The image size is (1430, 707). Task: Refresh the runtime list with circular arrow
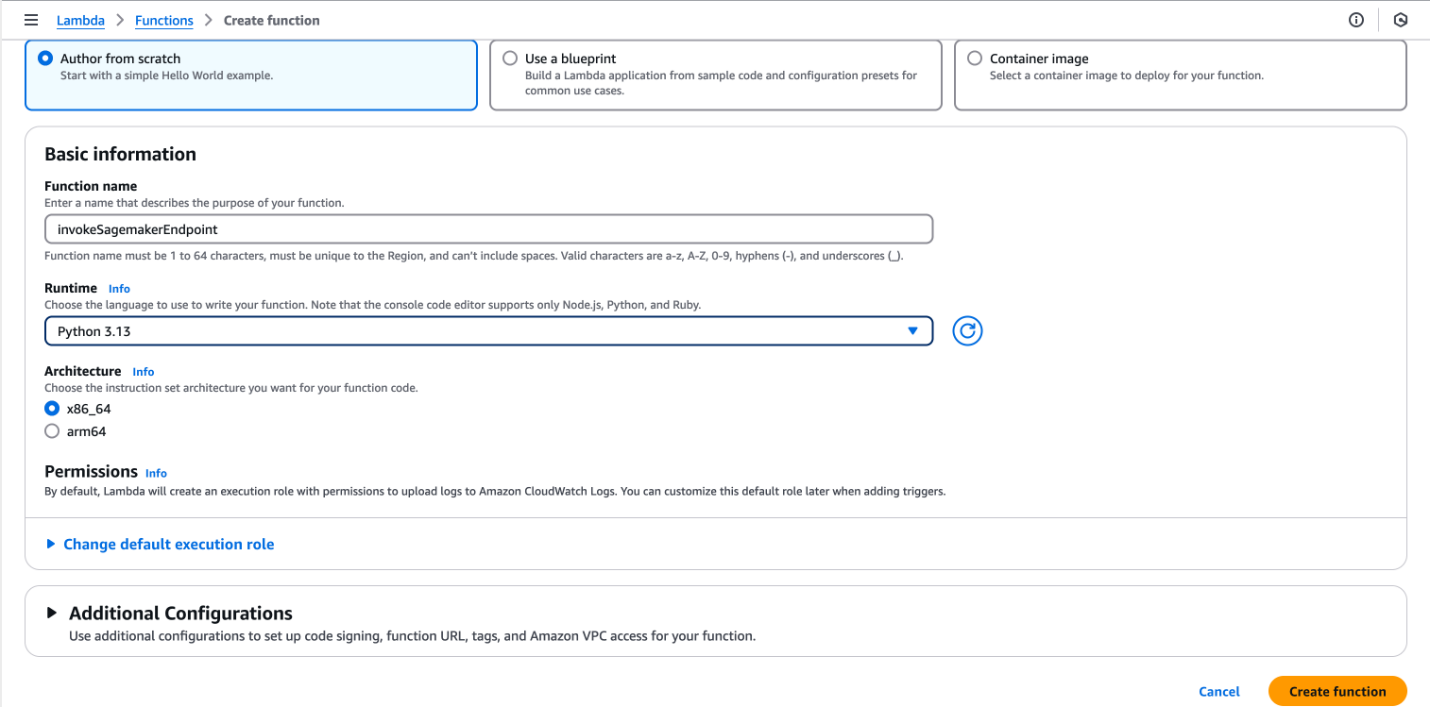pyautogui.click(x=967, y=331)
